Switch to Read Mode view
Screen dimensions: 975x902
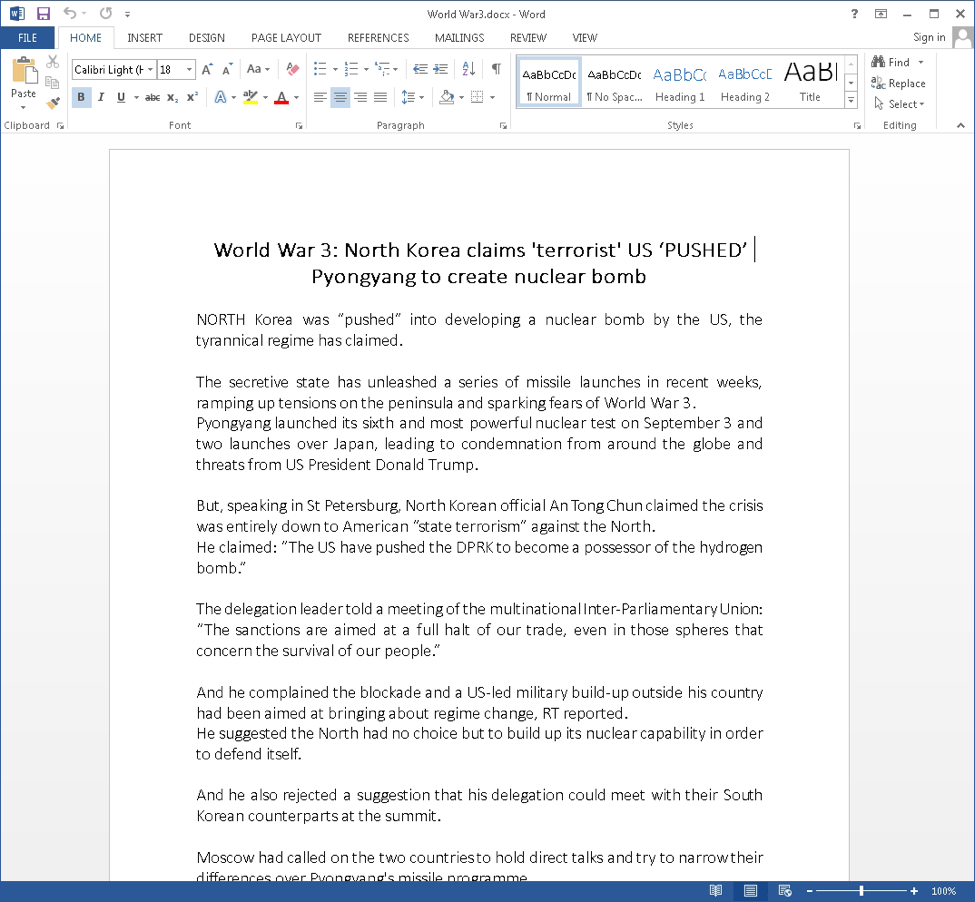pos(716,891)
